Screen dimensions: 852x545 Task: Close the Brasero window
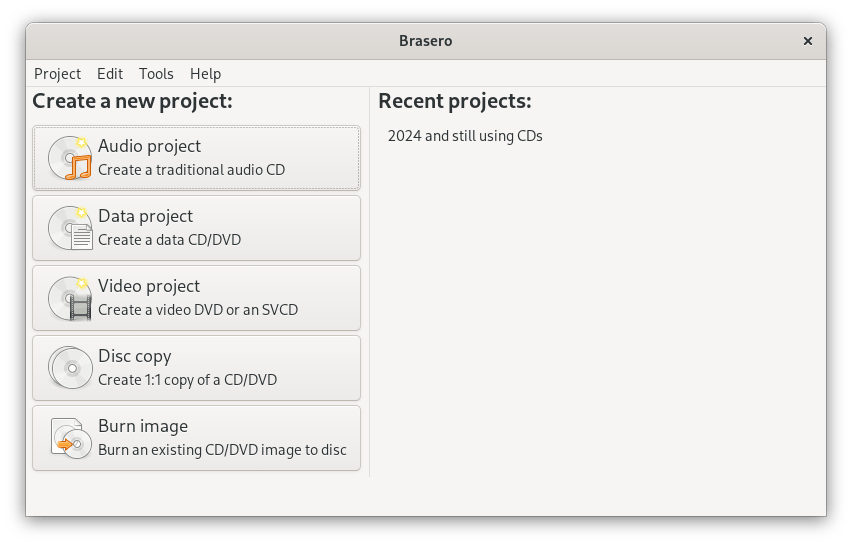[x=807, y=41]
